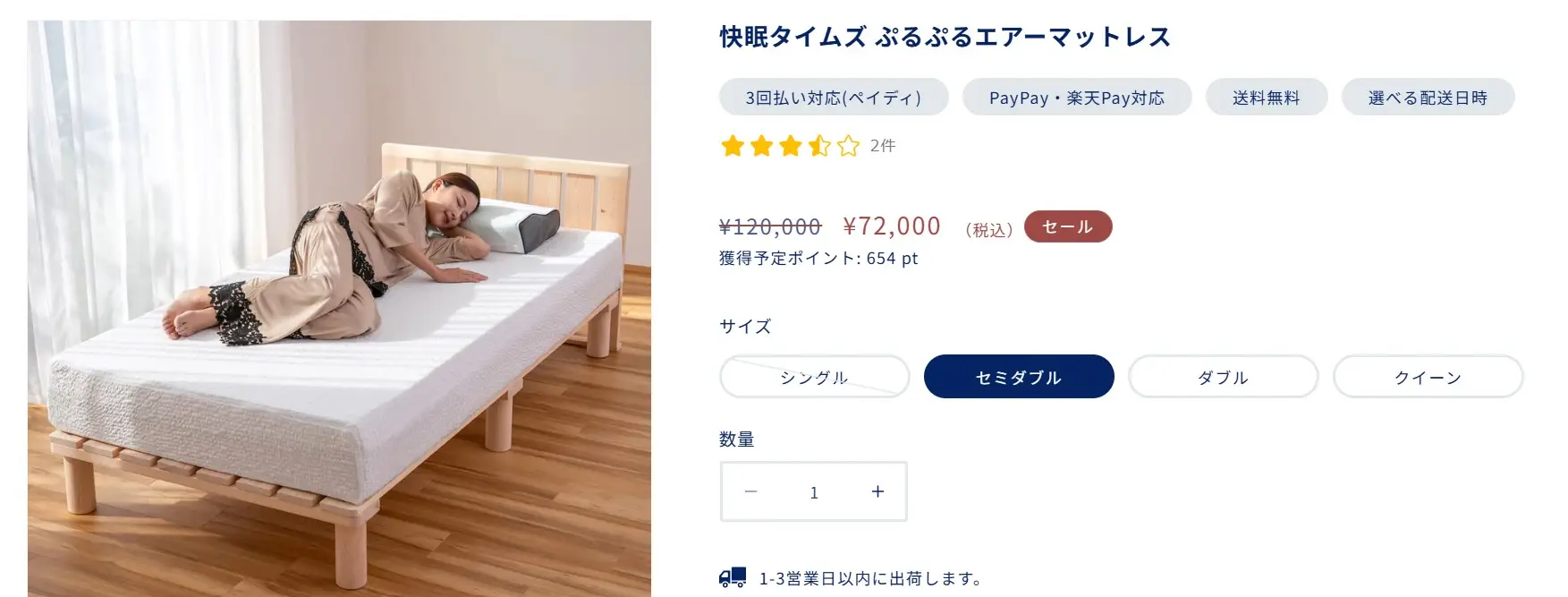The width and height of the screenshot is (1568, 597).
Task: Open the 選べる配送日時 delivery option
Action: pyautogui.click(x=1427, y=97)
